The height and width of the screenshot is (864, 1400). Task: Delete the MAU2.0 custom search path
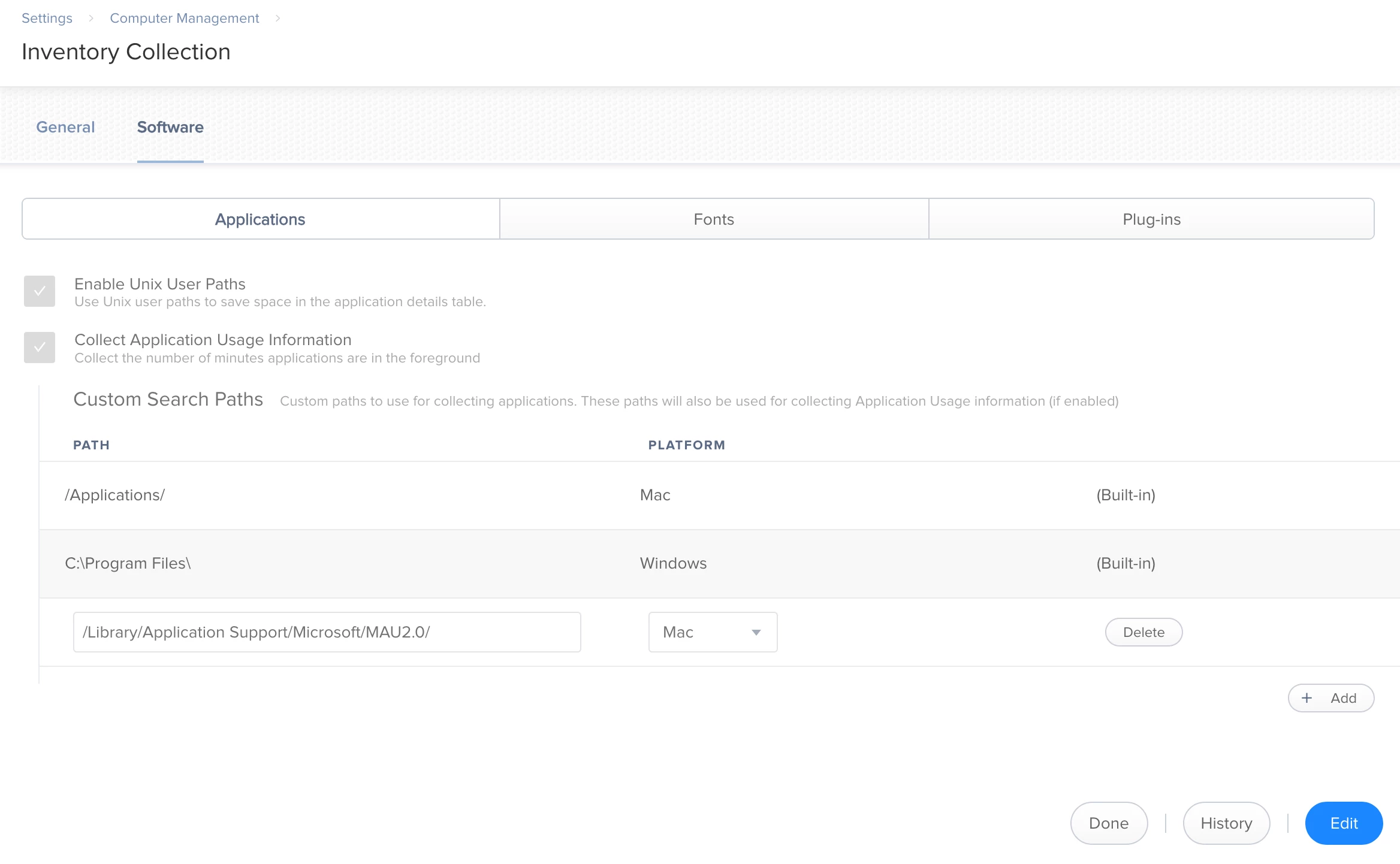click(x=1143, y=632)
